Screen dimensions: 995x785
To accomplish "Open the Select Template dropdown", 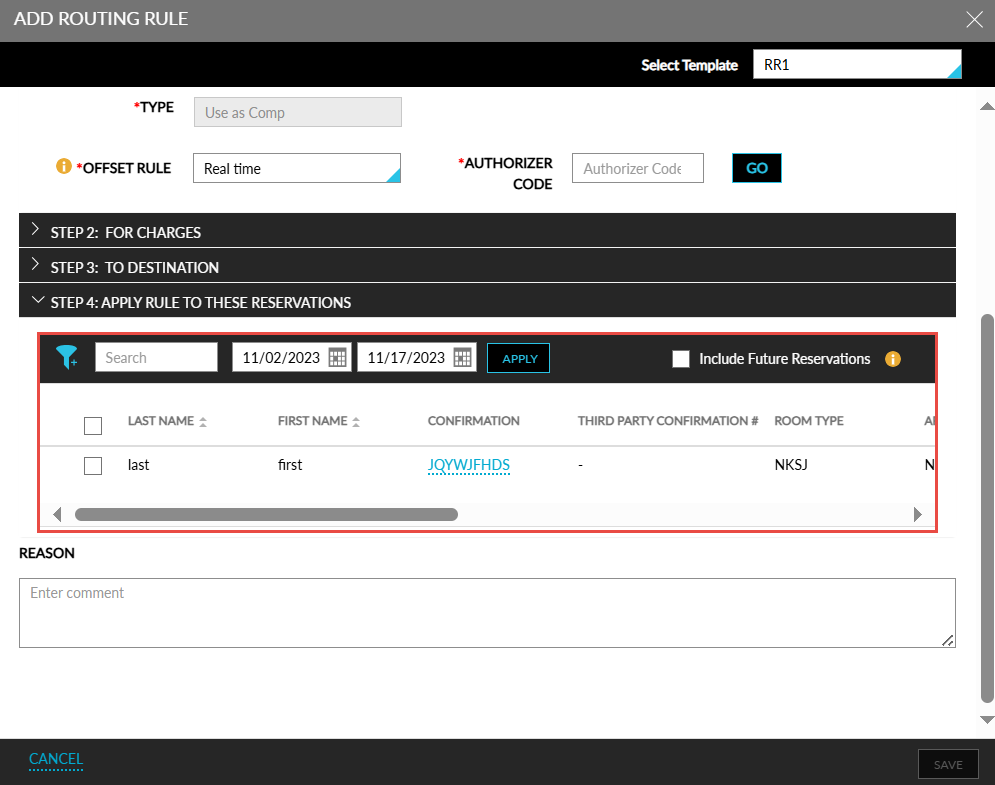I will tap(857, 65).
